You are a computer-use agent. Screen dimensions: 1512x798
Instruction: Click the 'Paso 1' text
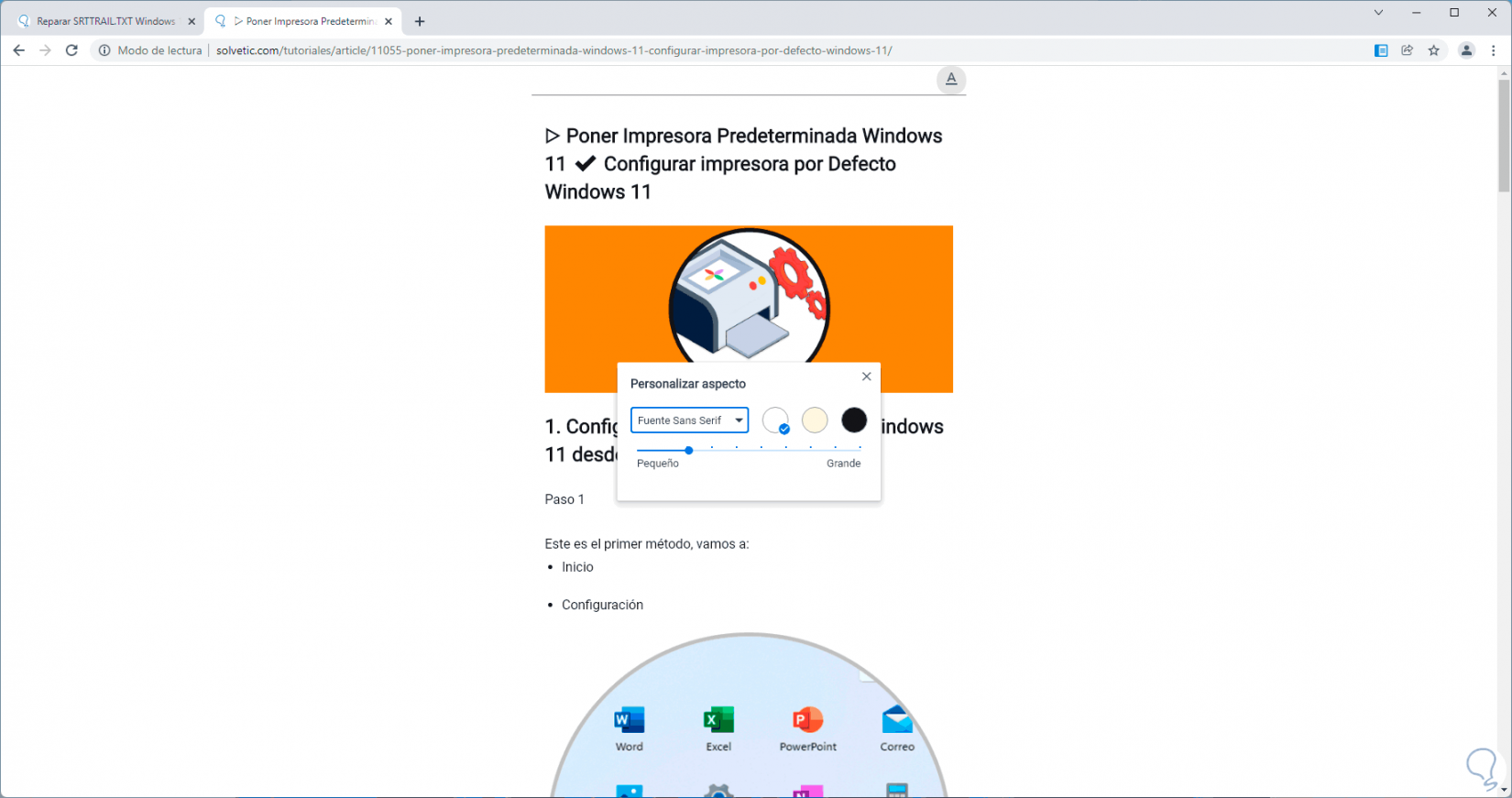click(564, 499)
